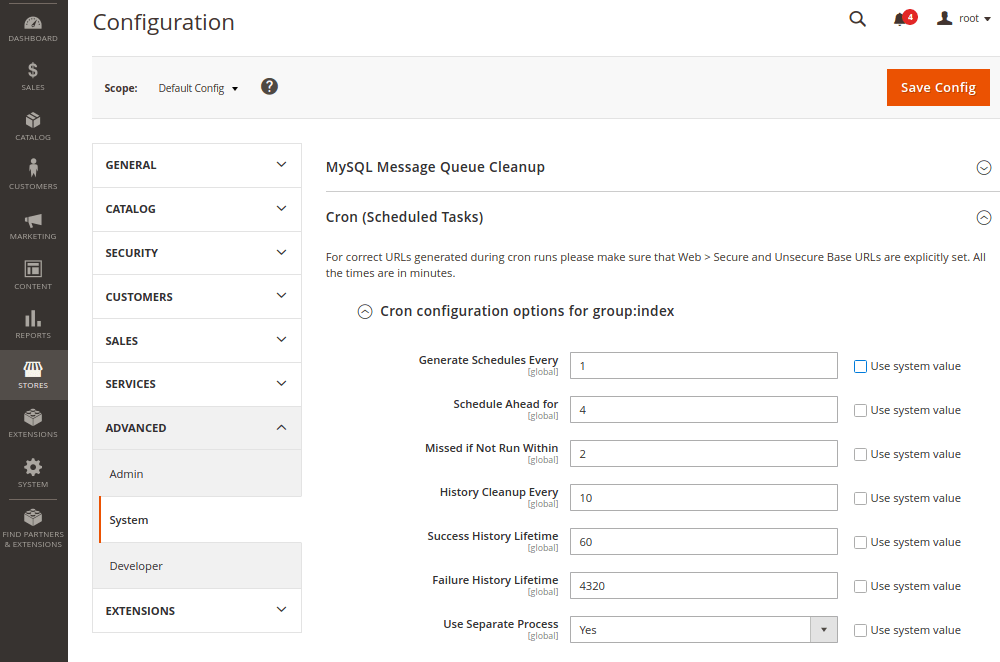
Task: Click the scope help question mark icon
Action: pyautogui.click(x=269, y=87)
